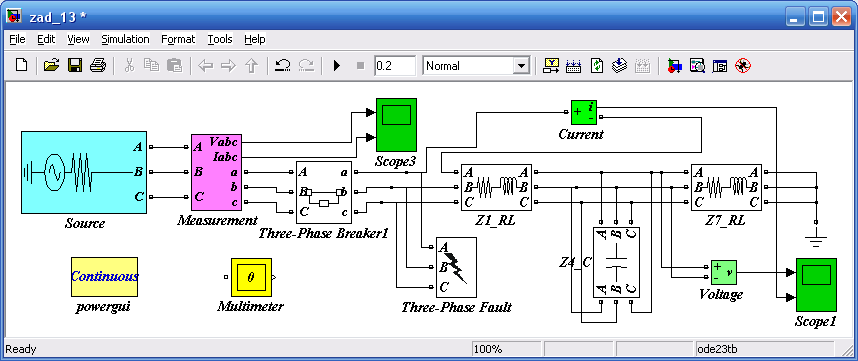Select the pink Measurement block

[x=216, y=172]
